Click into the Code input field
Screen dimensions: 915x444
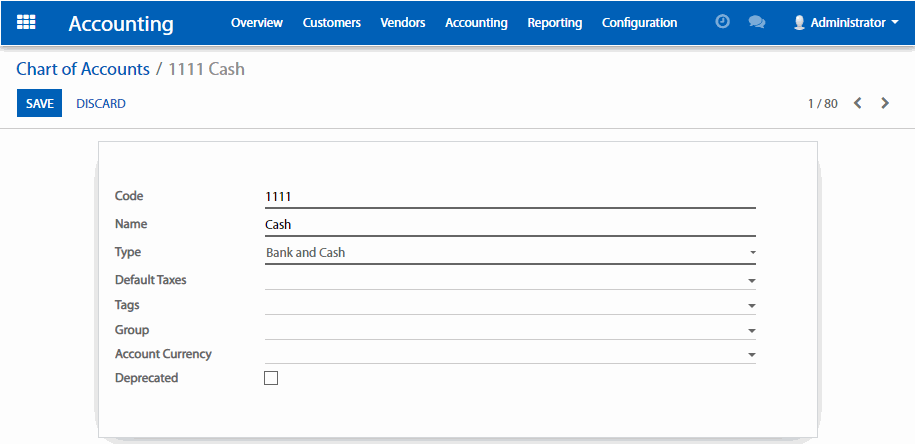click(x=508, y=197)
